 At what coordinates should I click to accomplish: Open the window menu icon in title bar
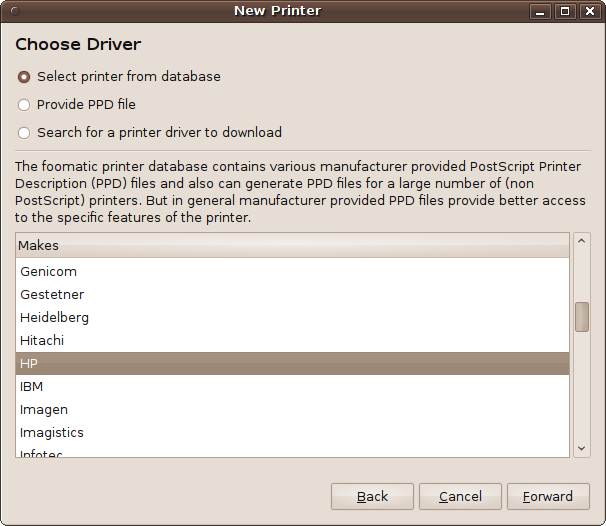15,11
